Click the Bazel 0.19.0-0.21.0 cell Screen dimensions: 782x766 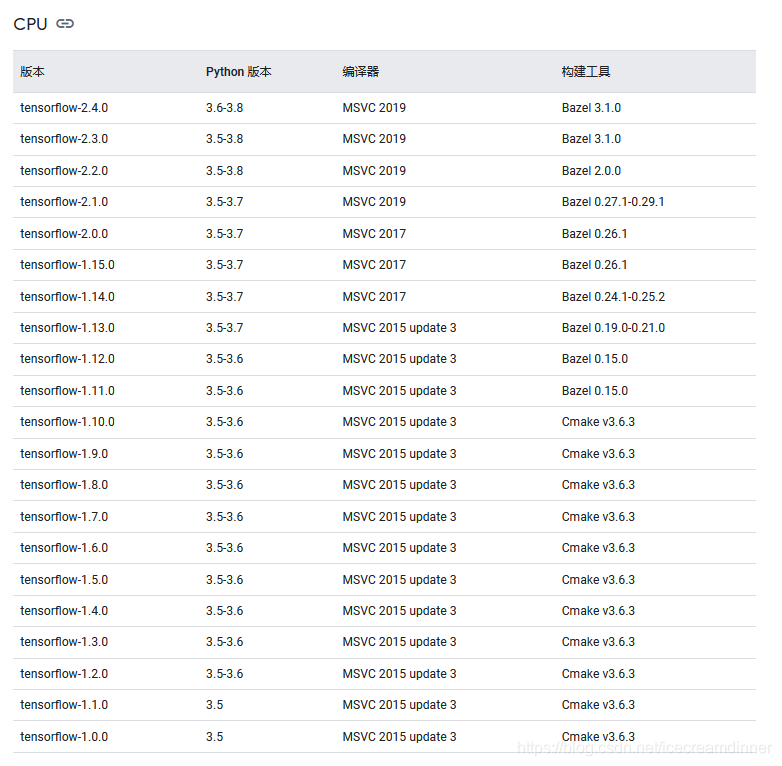point(613,328)
